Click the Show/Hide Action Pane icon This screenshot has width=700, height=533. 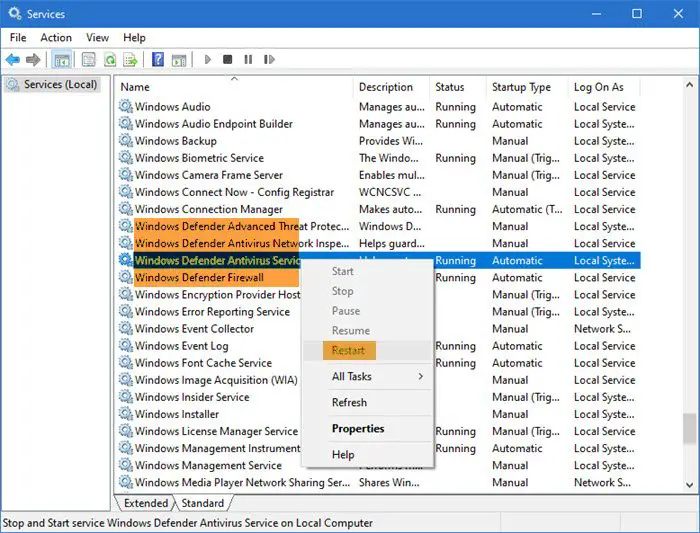pyautogui.click(x=179, y=60)
